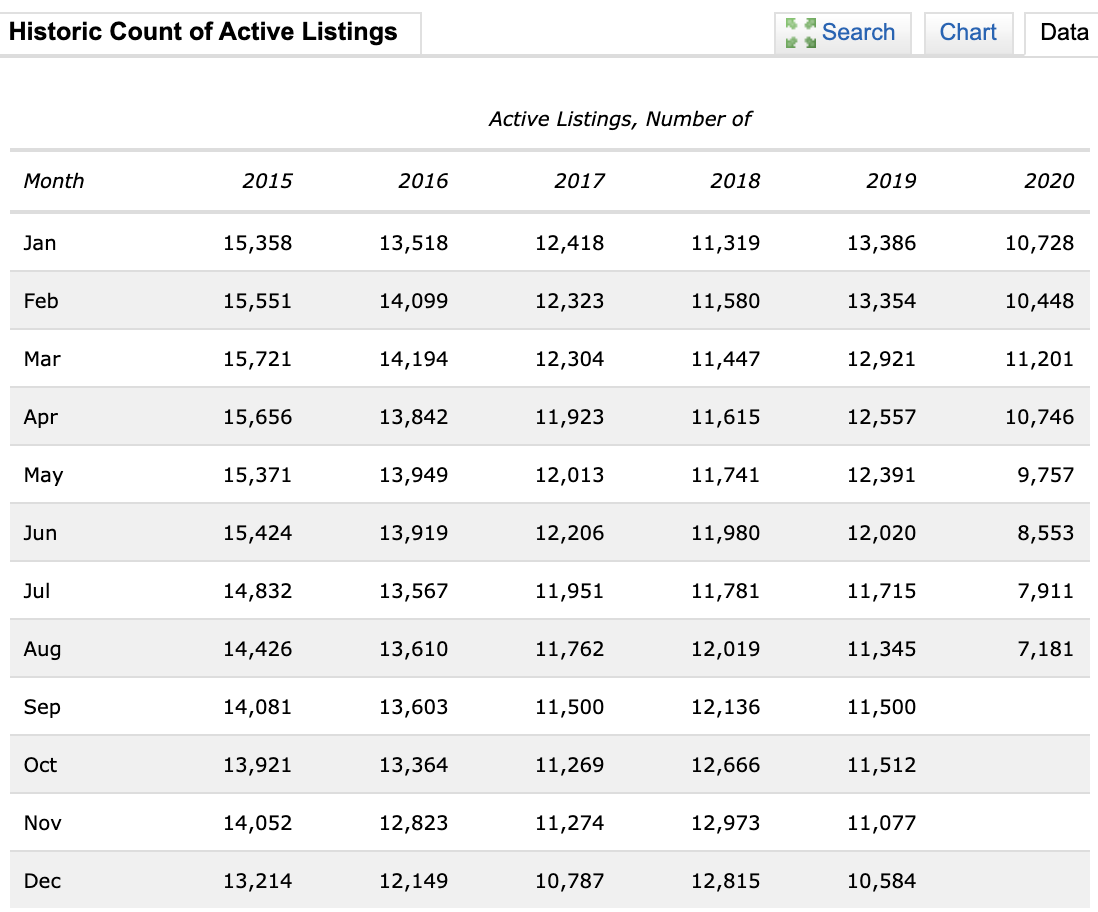This screenshot has height=912, width=1098.
Task: Open the Search tab
Action: [842, 33]
